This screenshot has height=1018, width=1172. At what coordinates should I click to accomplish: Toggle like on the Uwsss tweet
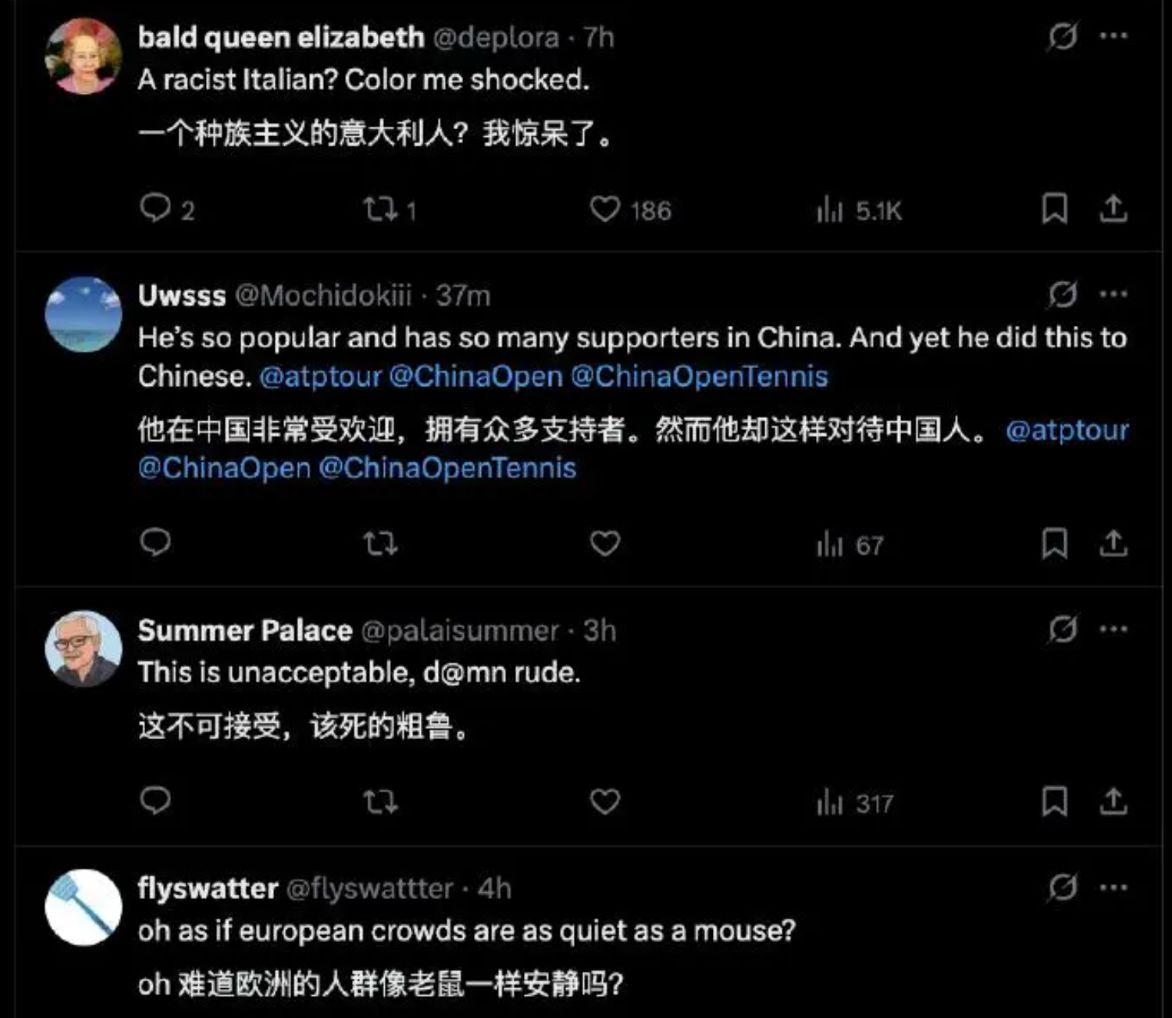605,543
